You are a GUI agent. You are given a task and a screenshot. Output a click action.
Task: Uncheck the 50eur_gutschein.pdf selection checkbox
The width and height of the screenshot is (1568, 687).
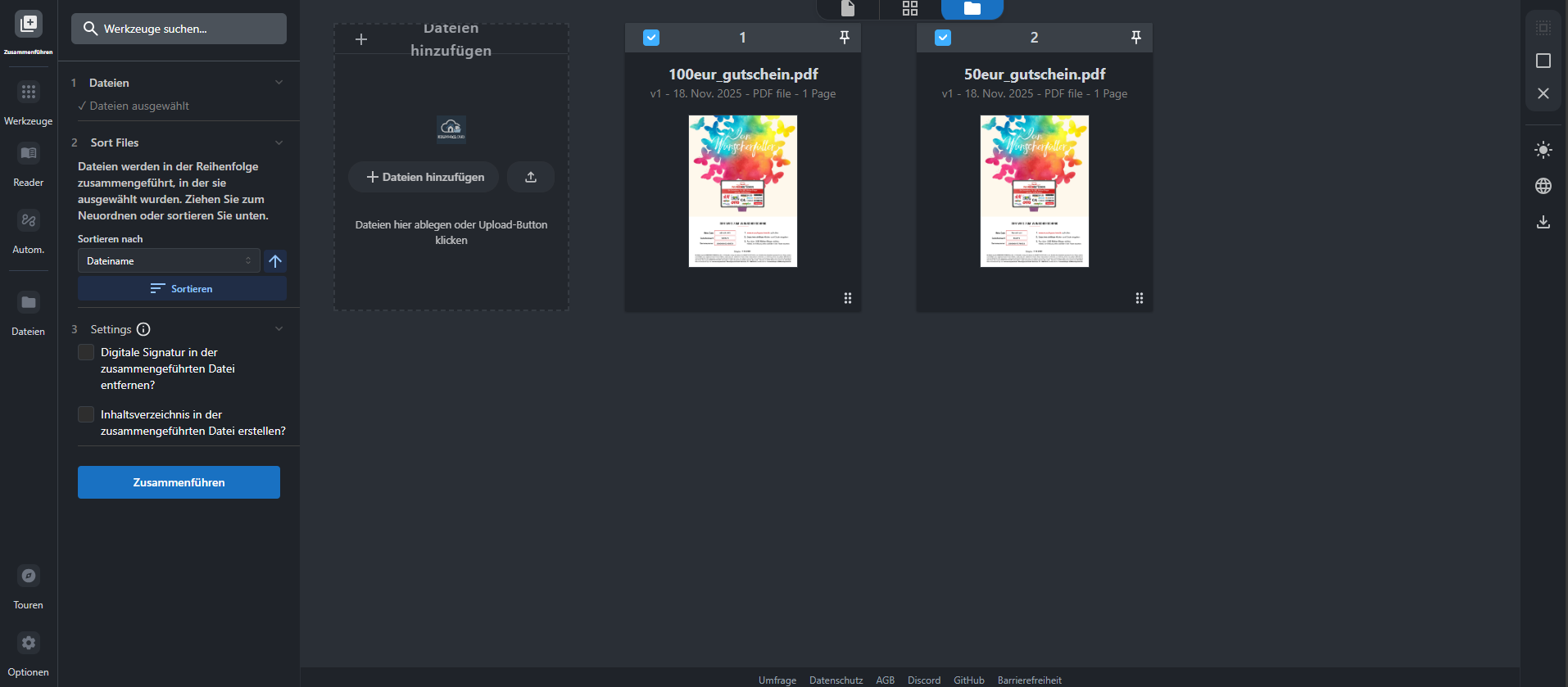point(943,38)
